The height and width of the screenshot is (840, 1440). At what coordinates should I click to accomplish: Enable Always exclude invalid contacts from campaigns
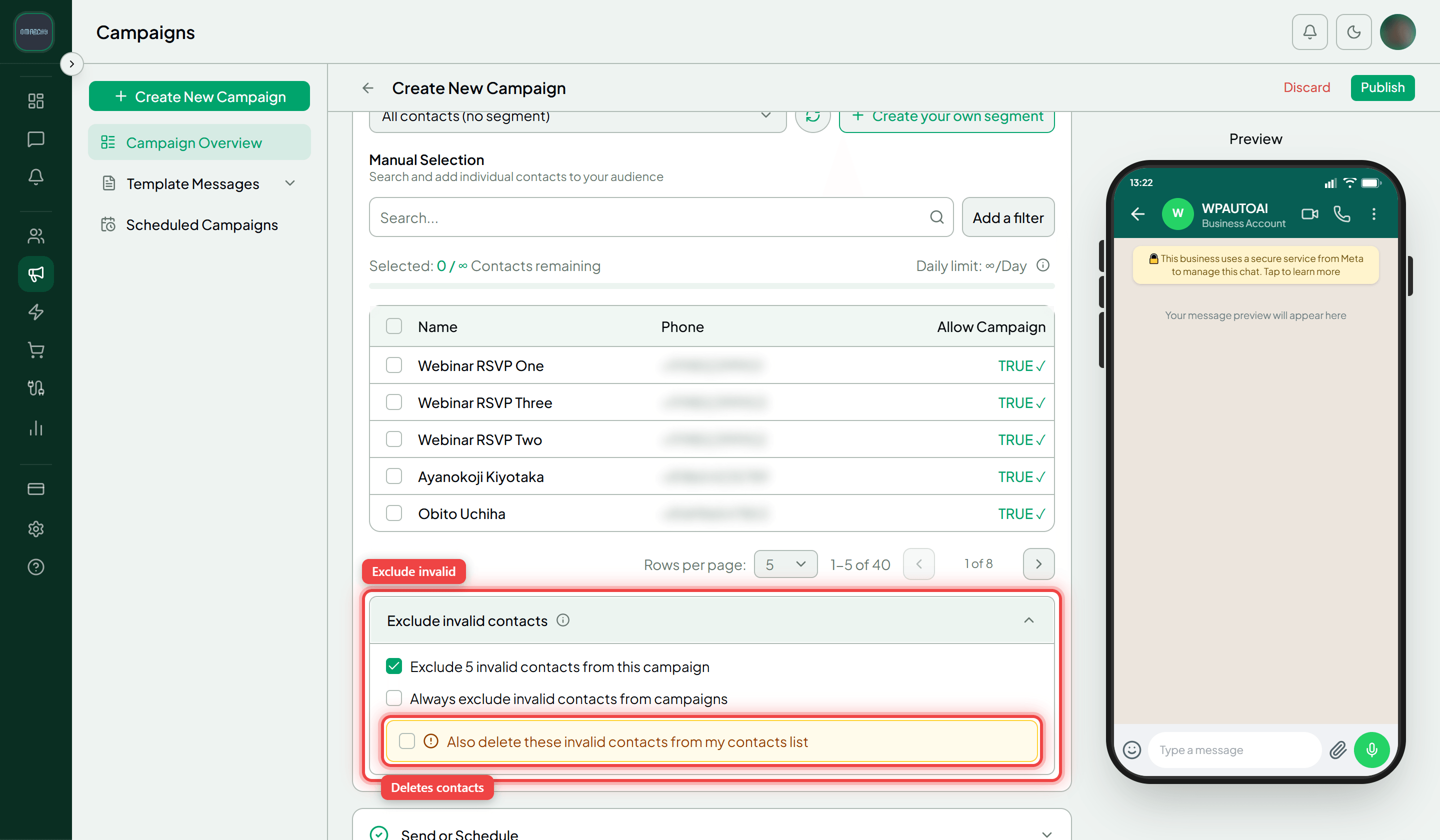tap(393, 698)
